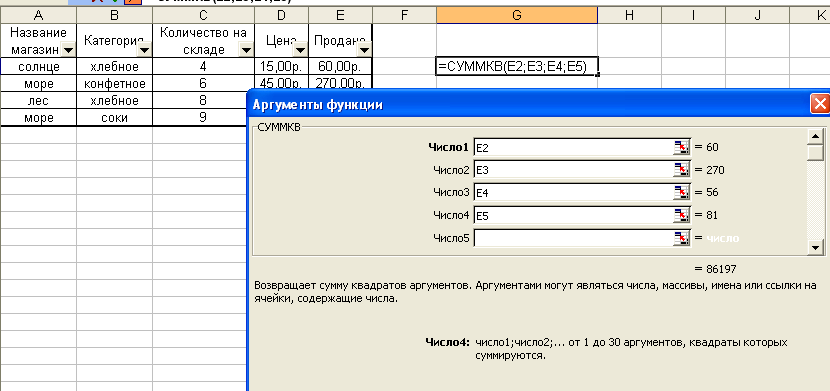Click cell G2 with СУММКВ formula
This screenshot has height=391, width=830.
point(517,66)
